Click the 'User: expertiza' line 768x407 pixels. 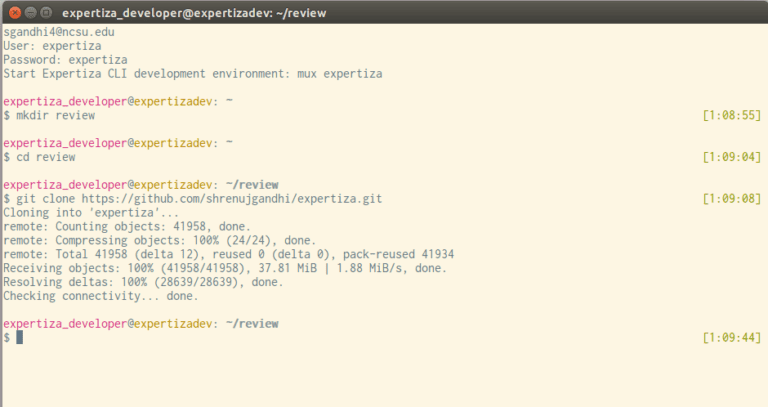tap(48, 46)
